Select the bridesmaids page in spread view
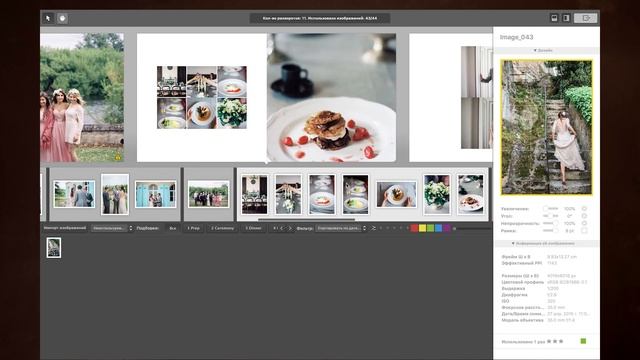The width and height of the screenshot is (640, 360). pos(82,98)
